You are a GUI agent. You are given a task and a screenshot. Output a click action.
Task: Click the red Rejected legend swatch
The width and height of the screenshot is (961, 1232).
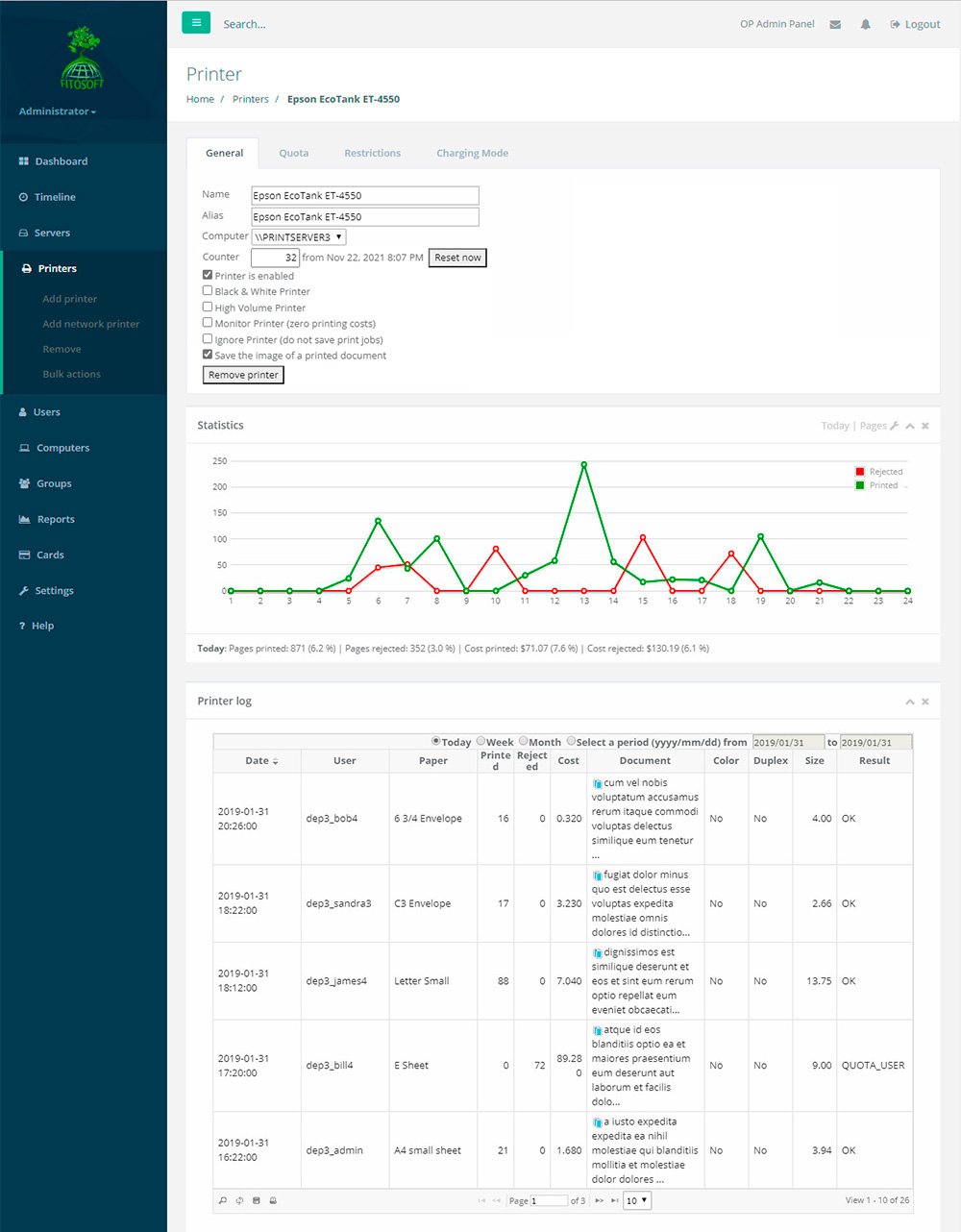pyautogui.click(x=860, y=472)
